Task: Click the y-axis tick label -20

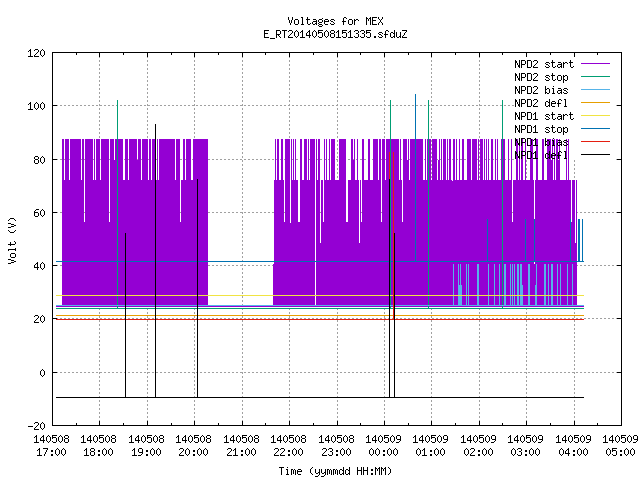Action: click(x=36, y=426)
